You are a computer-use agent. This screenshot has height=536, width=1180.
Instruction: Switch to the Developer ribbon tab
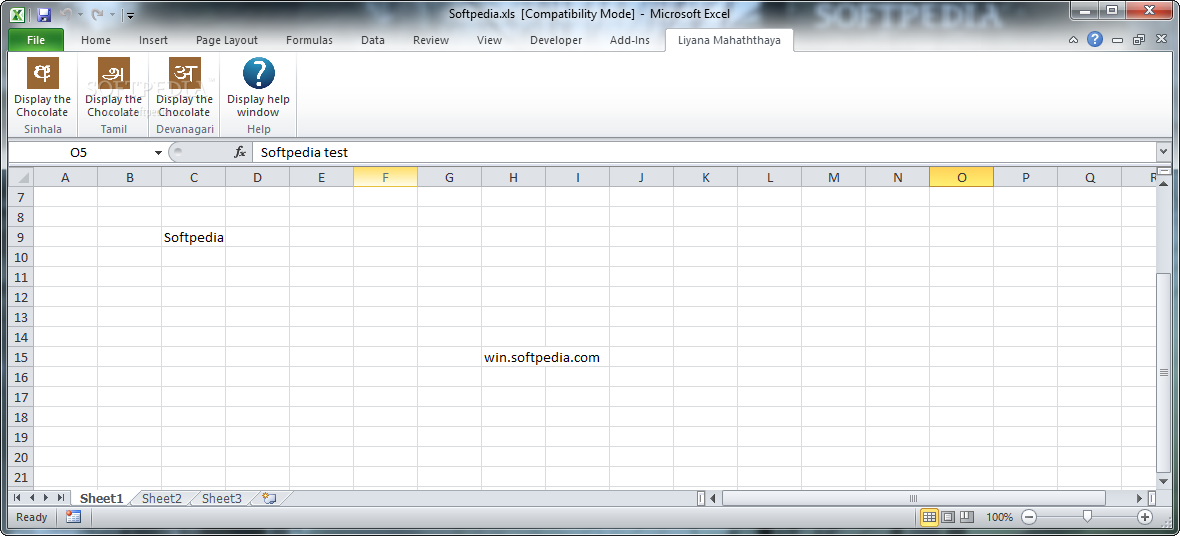click(x=556, y=41)
